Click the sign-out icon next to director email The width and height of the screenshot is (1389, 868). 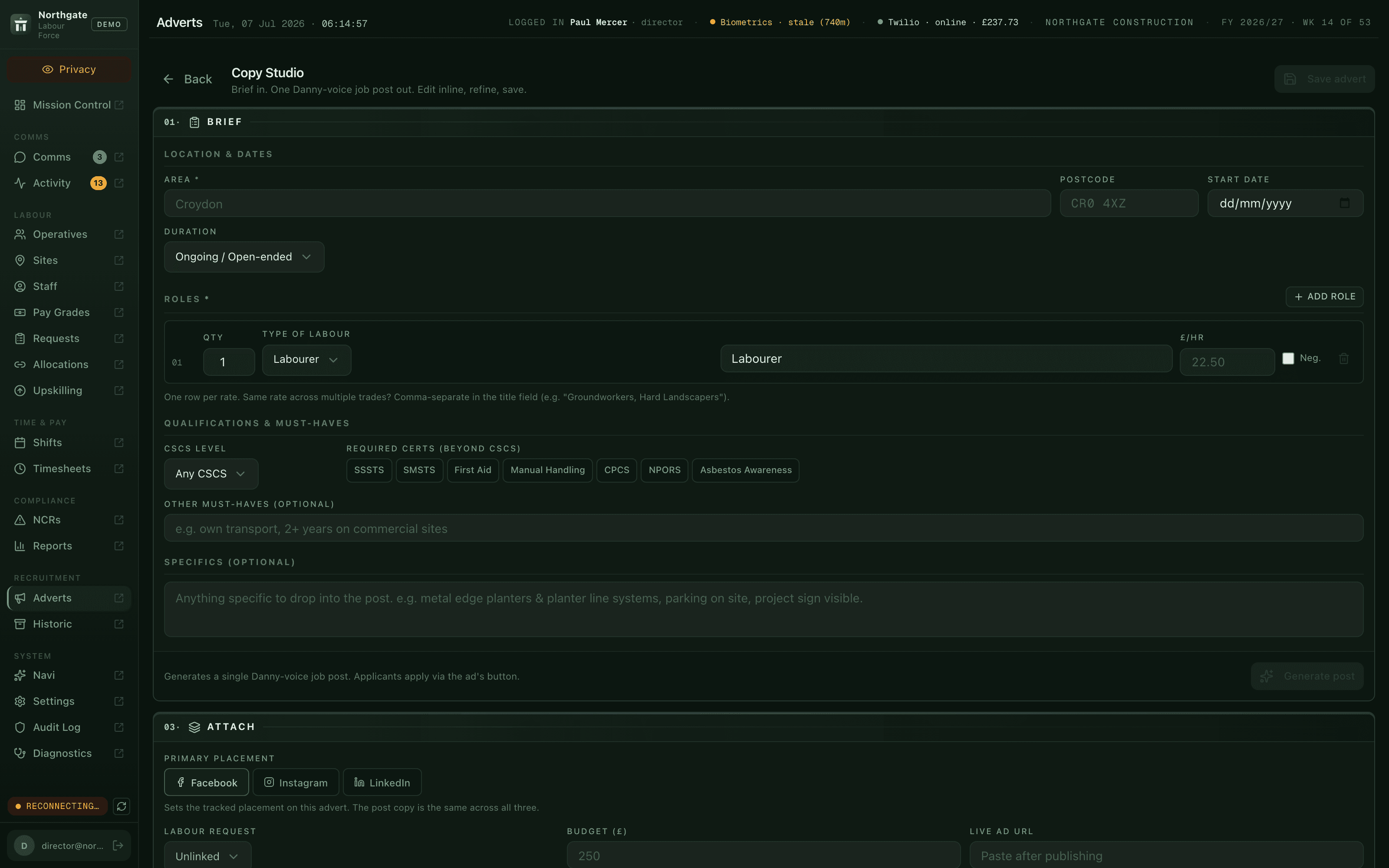click(118, 845)
